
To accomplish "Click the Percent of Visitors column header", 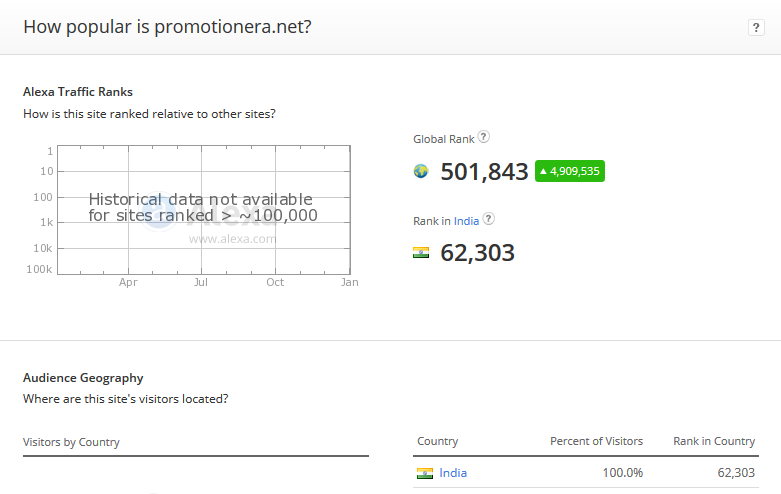I will point(596,441).
